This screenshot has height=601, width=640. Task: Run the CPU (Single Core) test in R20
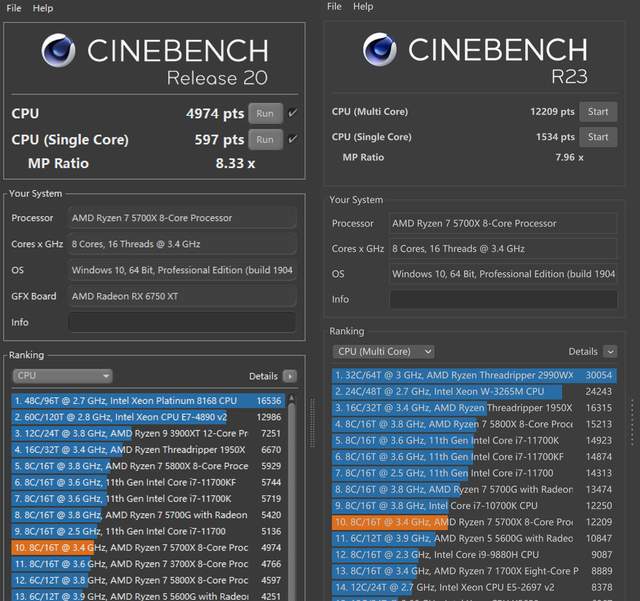point(265,140)
